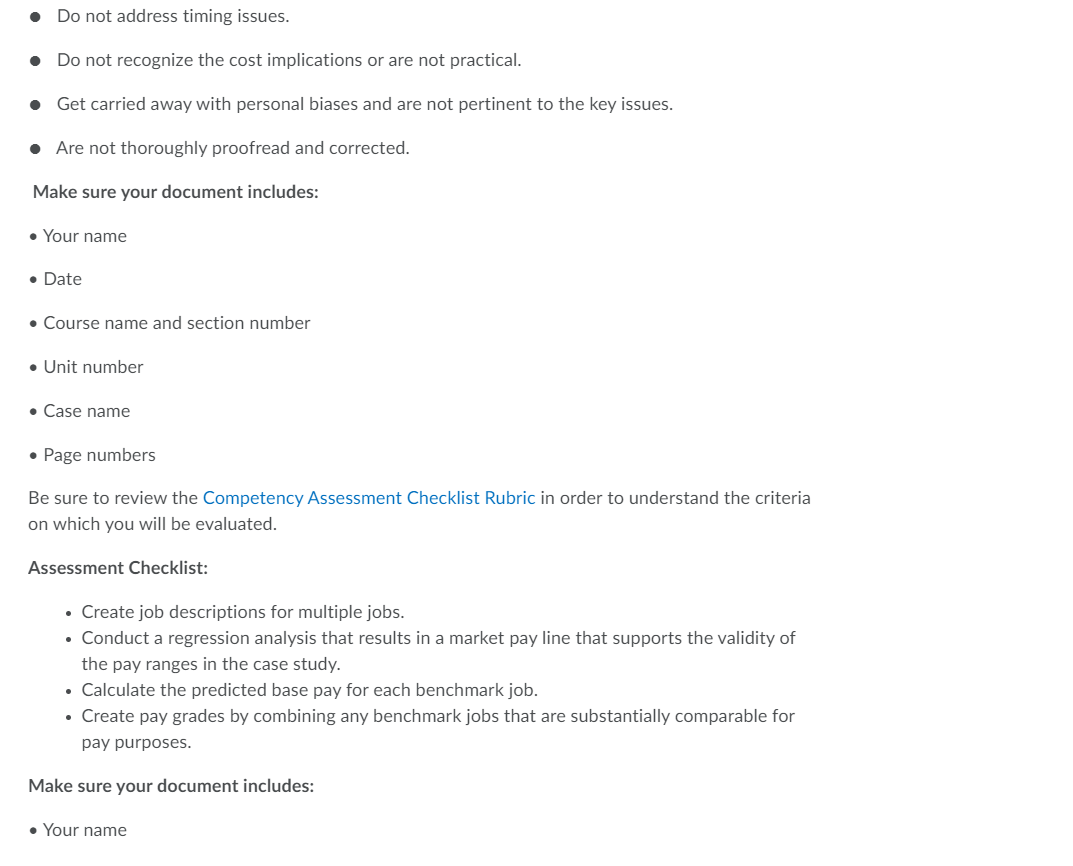Image resolution: width=1073 pixels, height=866 pixels.
Task: Click the first 'Your name' list item
Action: 84,236
